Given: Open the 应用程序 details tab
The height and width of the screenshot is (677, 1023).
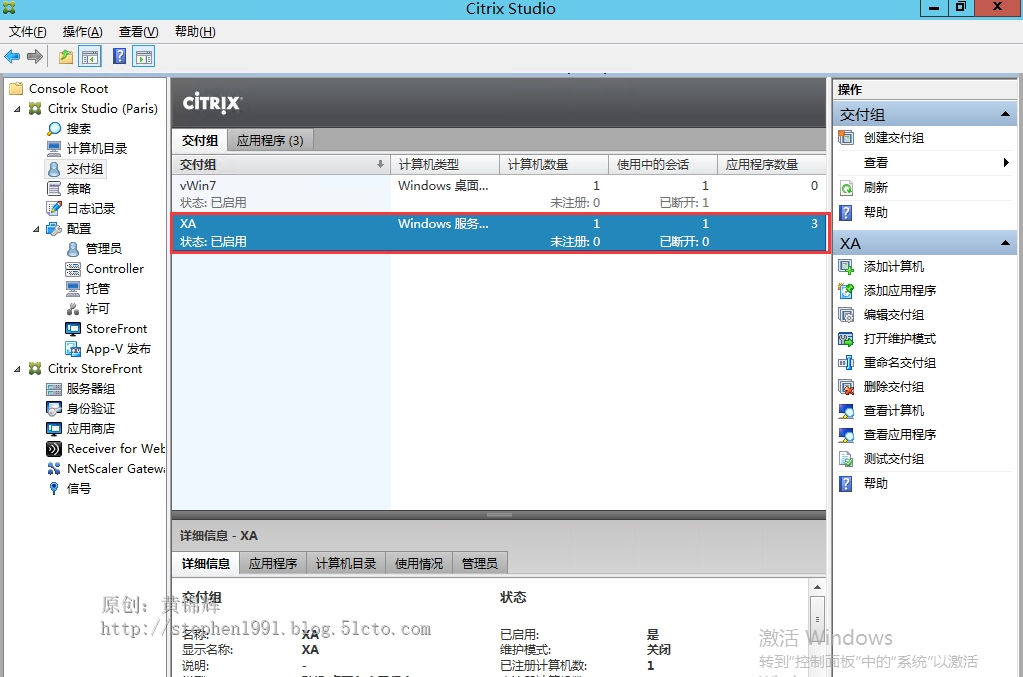Looking at the screenshot, I should [273, 564].
